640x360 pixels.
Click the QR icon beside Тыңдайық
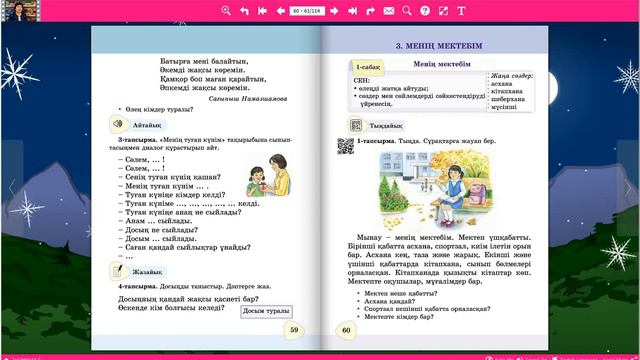356,125
